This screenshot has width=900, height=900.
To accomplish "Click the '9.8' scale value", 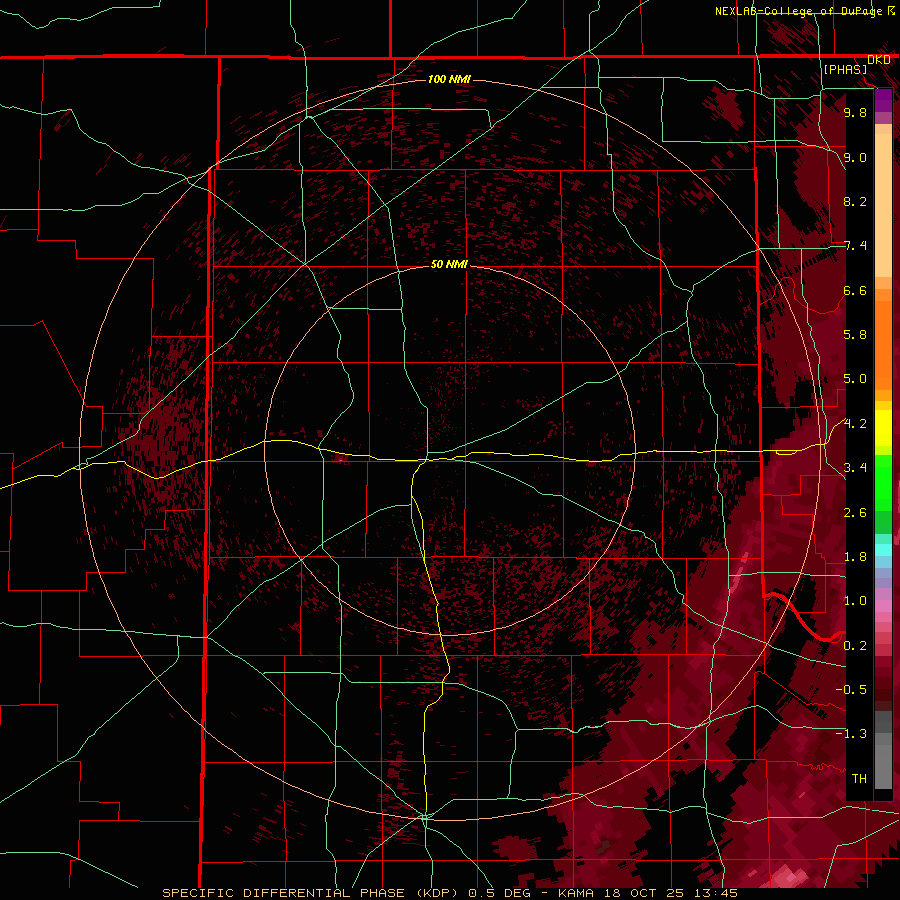I will click(855, 112).
